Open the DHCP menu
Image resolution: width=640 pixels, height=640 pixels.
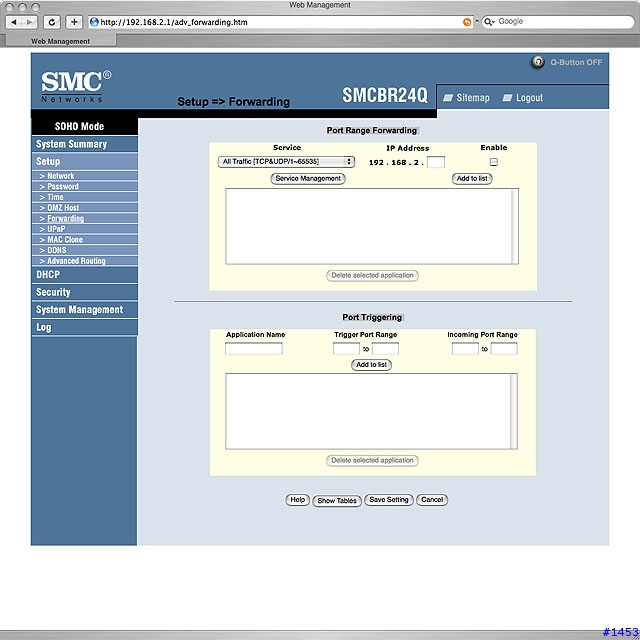(84, 275)
